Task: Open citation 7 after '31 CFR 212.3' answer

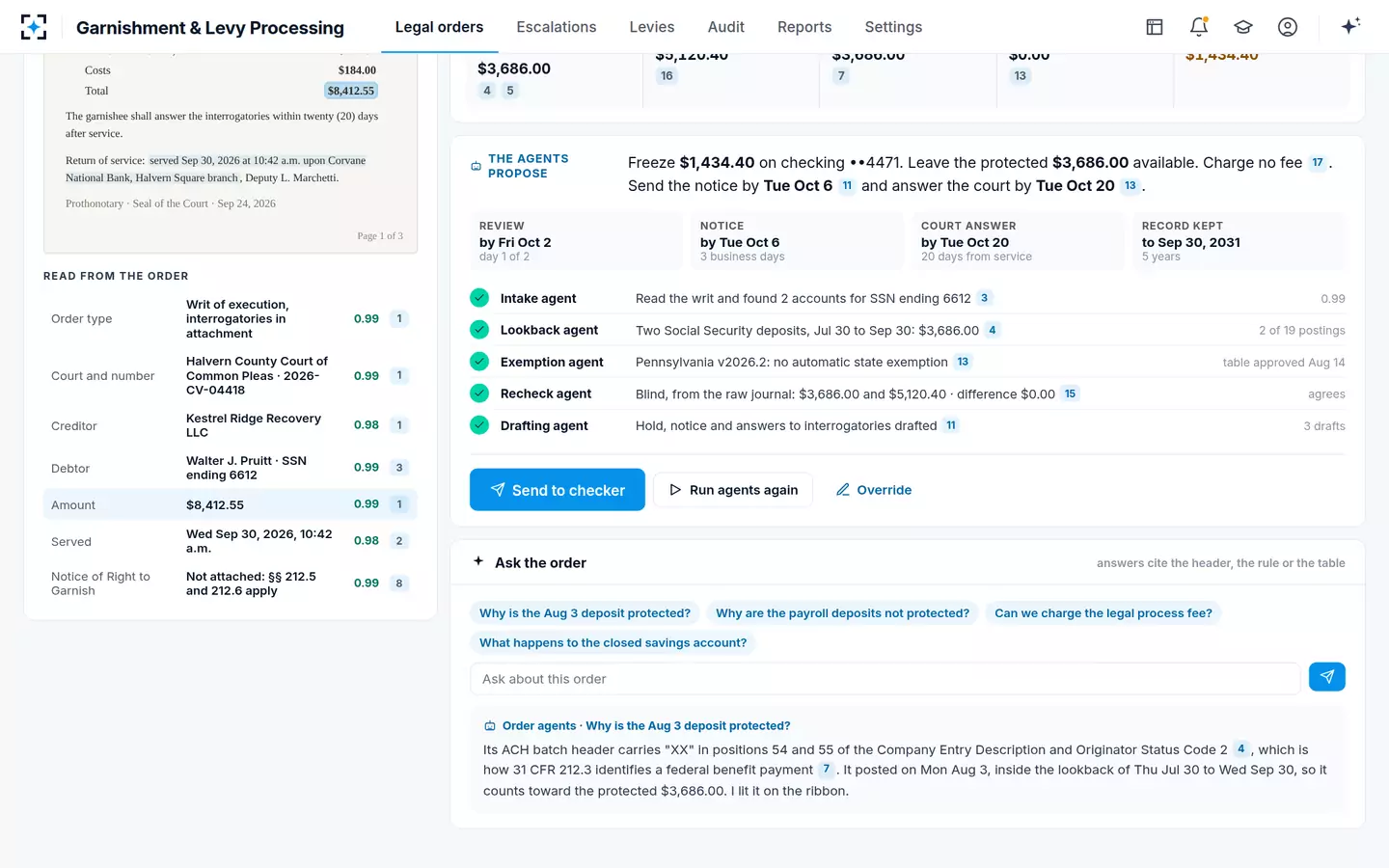Action: 827,770
